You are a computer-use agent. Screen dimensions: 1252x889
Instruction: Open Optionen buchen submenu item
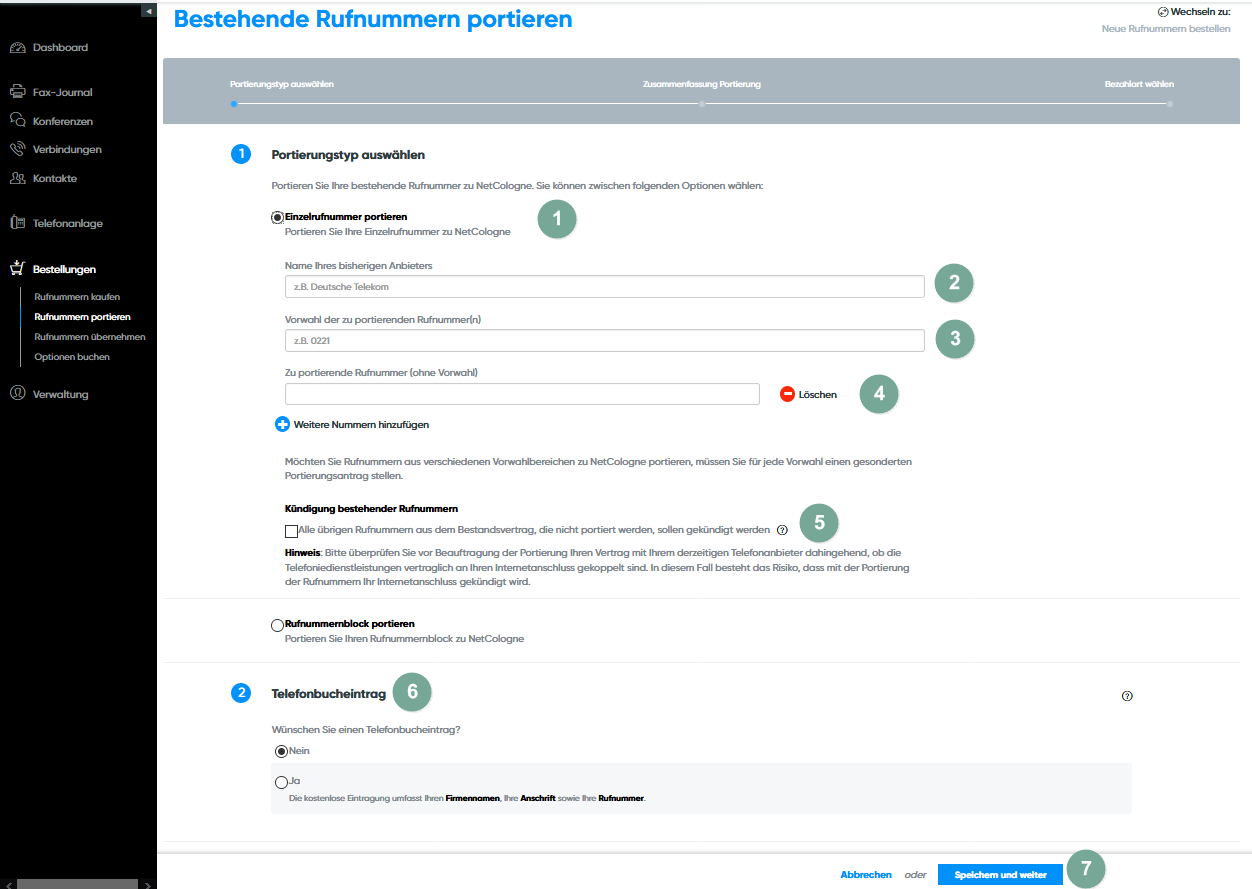coord(72,357)
